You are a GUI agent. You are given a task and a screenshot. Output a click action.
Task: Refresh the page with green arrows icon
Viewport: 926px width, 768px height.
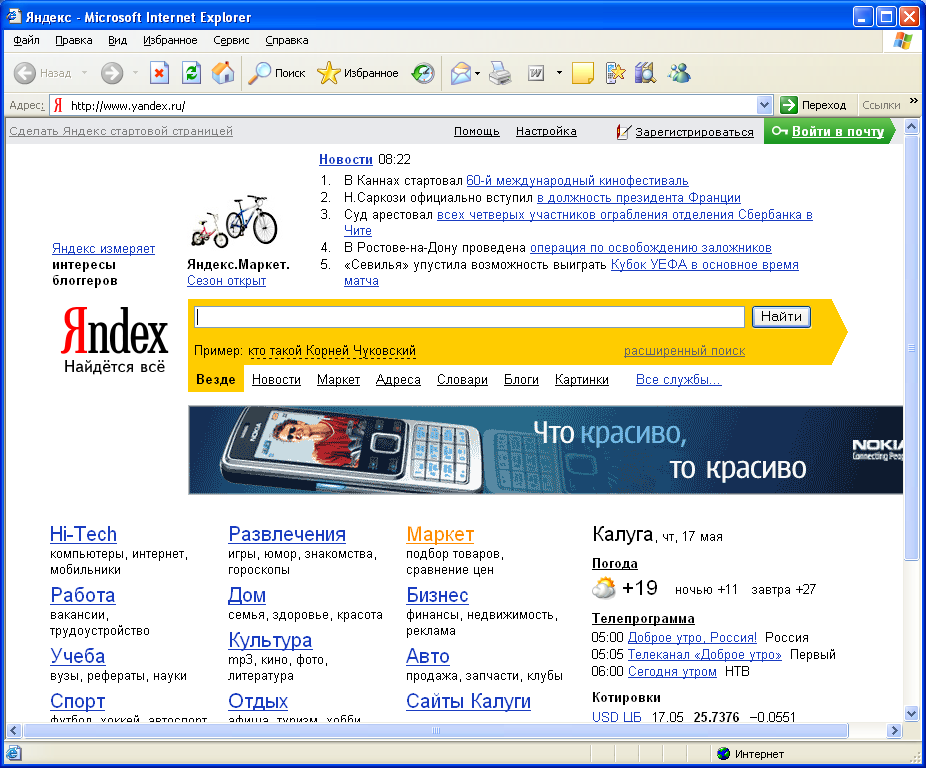(191, 73)
